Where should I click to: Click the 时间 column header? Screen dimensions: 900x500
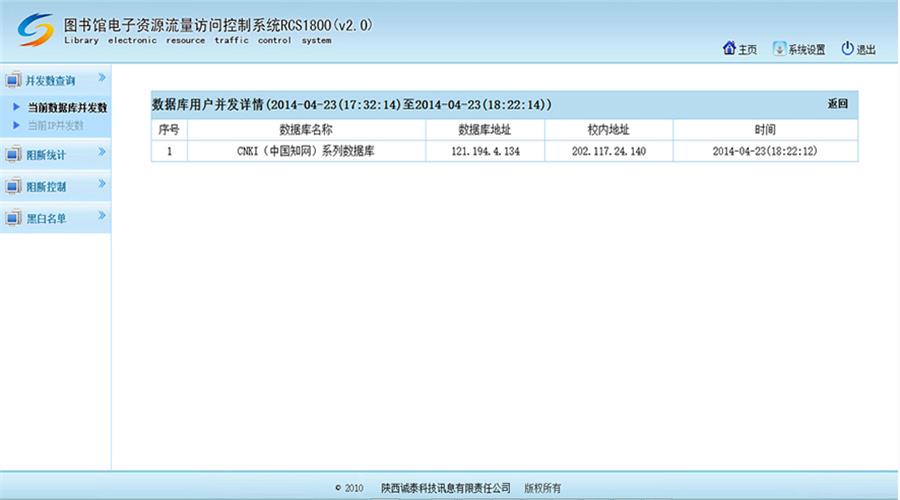click(764, 130)
